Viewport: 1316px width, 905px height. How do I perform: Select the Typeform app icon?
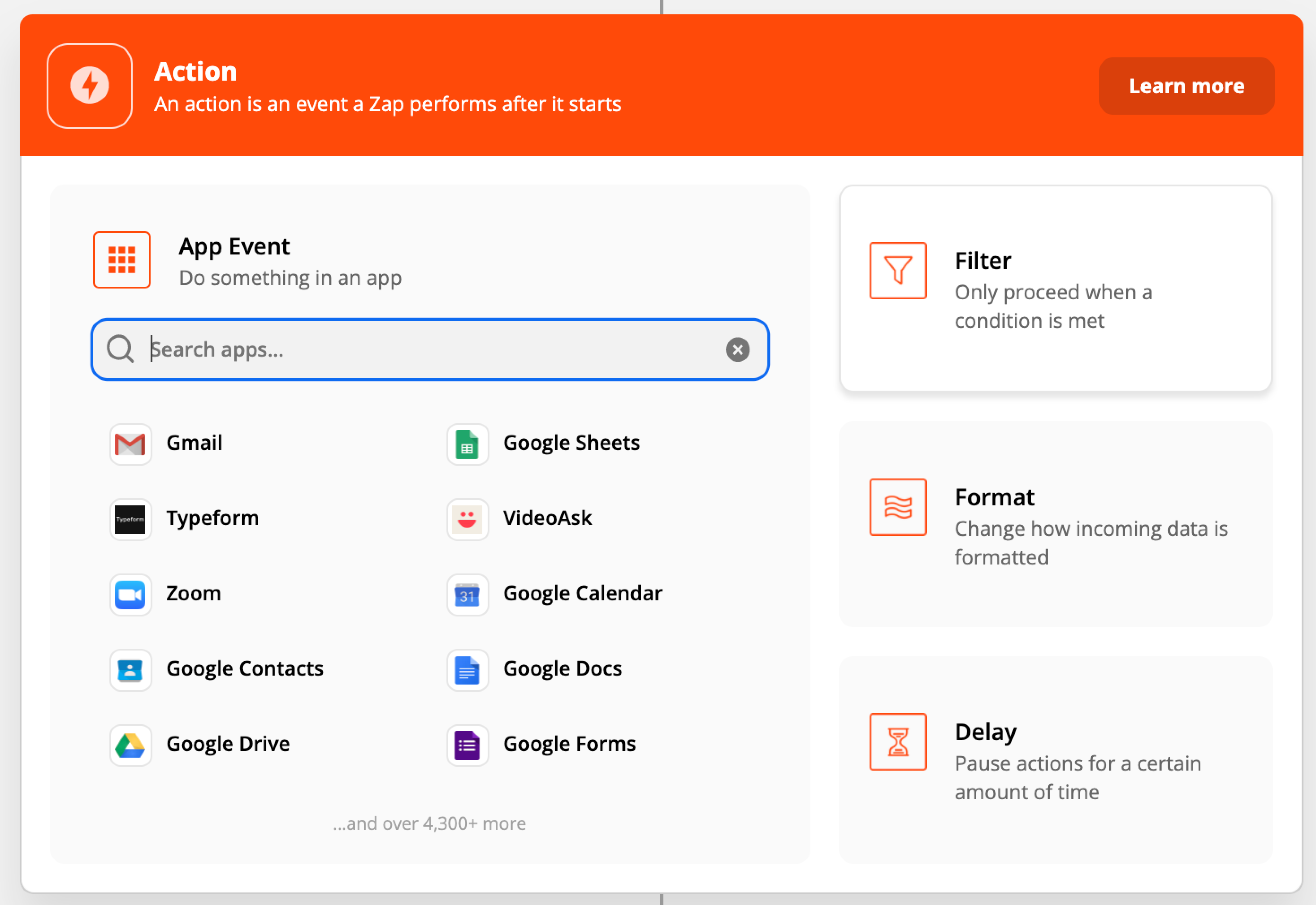(130, 519)
